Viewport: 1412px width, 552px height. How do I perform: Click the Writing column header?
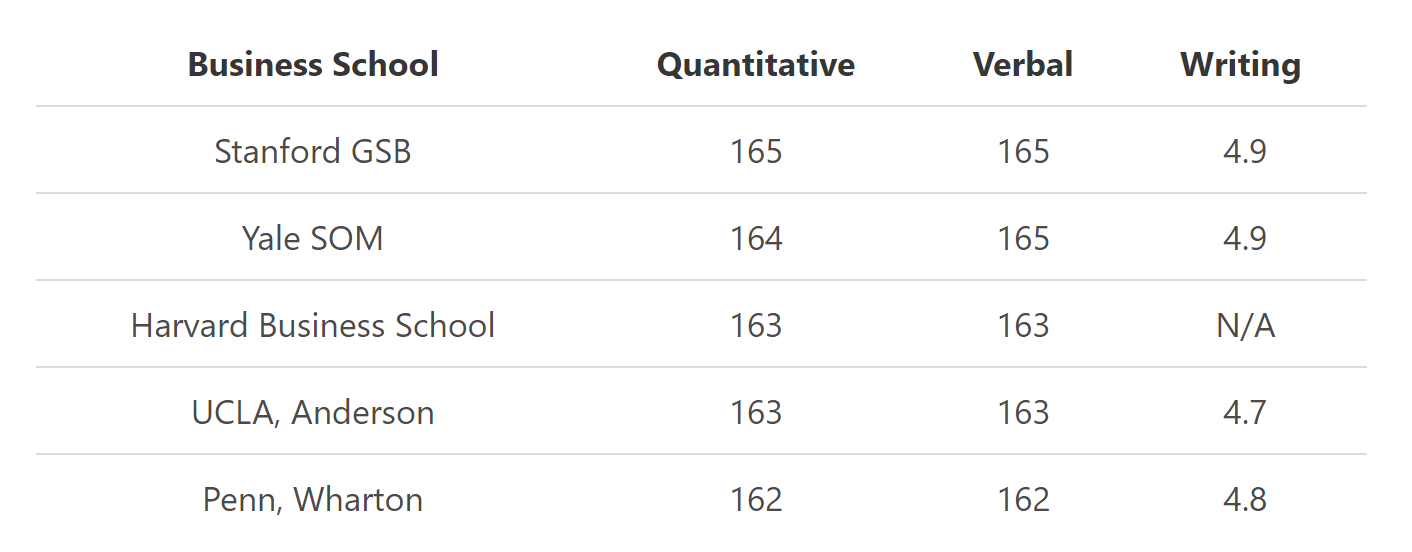click(1240, 65)
